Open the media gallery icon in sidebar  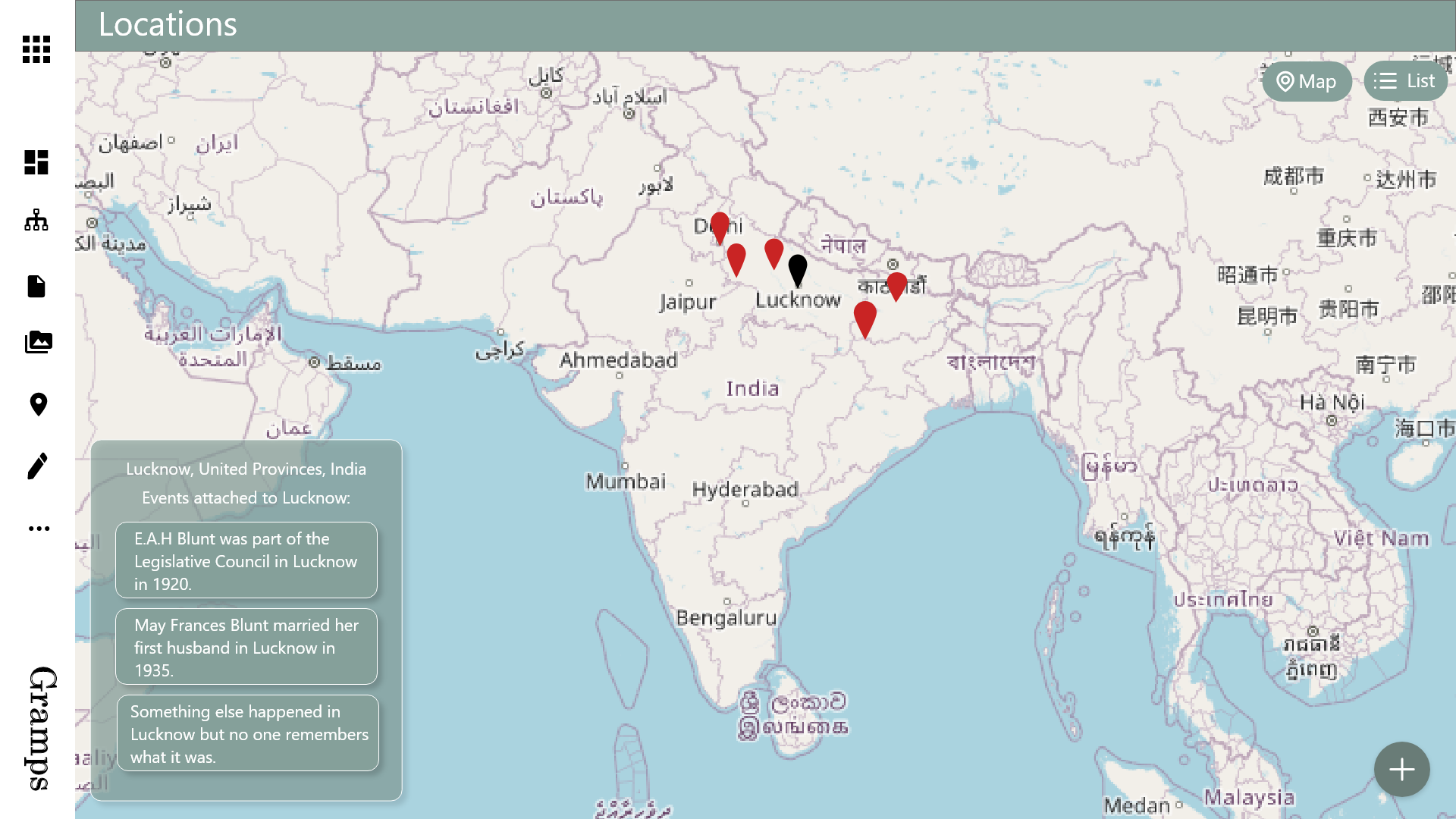pyautogui.click(x=39, y=342)
